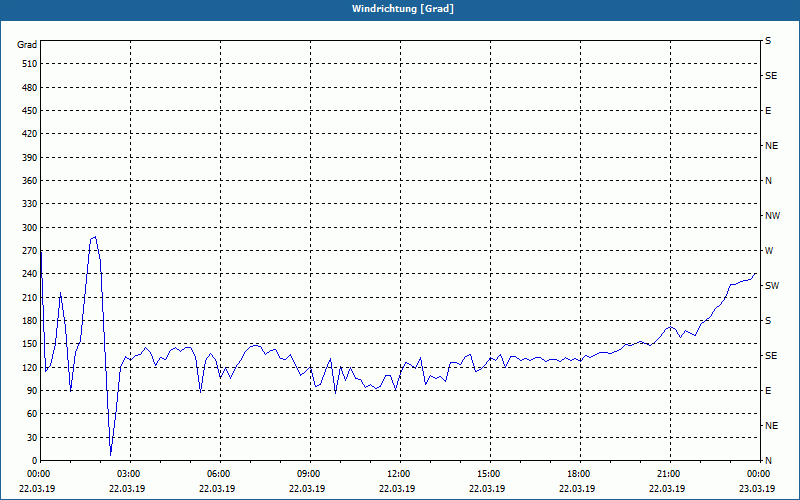Select the 18:00 time axis label
Viewport: 800px width, 500px height.
[x=580, y=474]
